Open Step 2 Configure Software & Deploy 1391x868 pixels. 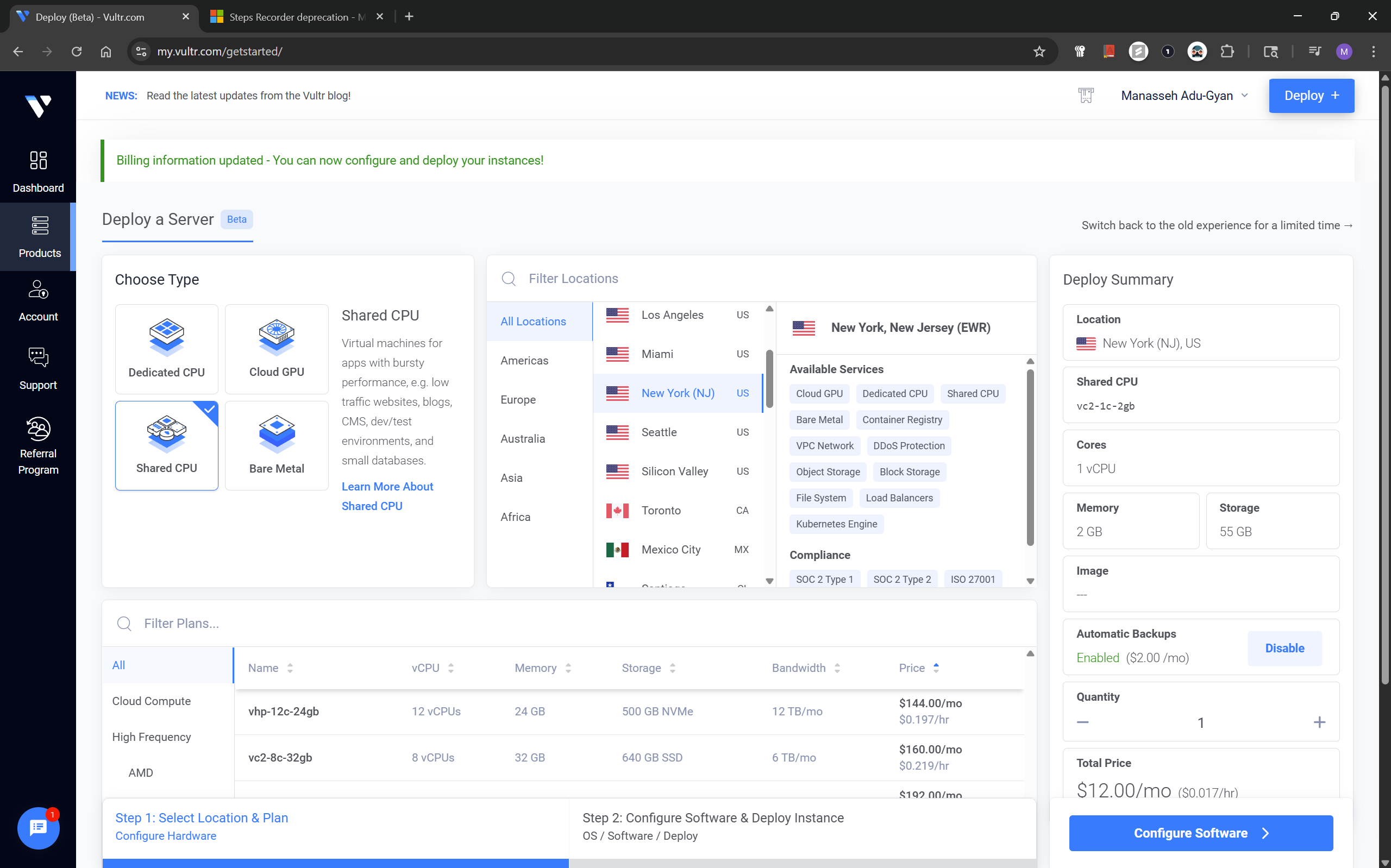pos(802,826)
